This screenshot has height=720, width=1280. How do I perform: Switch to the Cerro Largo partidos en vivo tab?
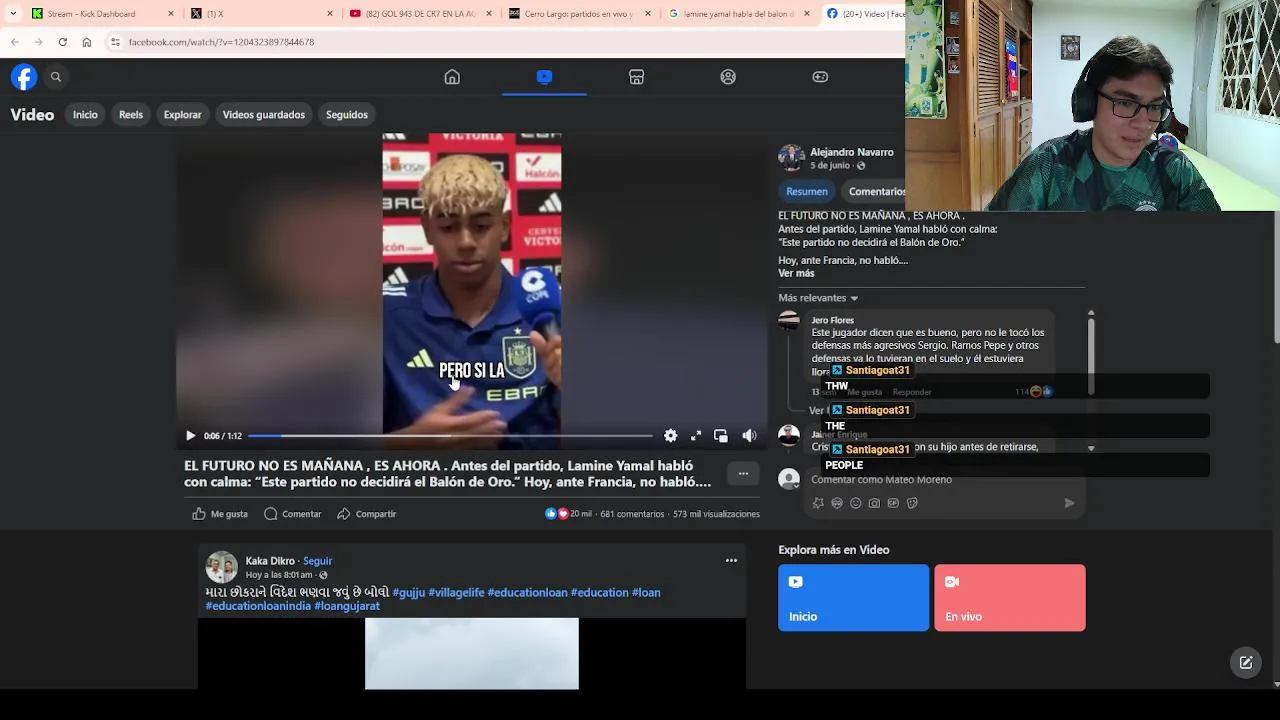coord(578,14)
